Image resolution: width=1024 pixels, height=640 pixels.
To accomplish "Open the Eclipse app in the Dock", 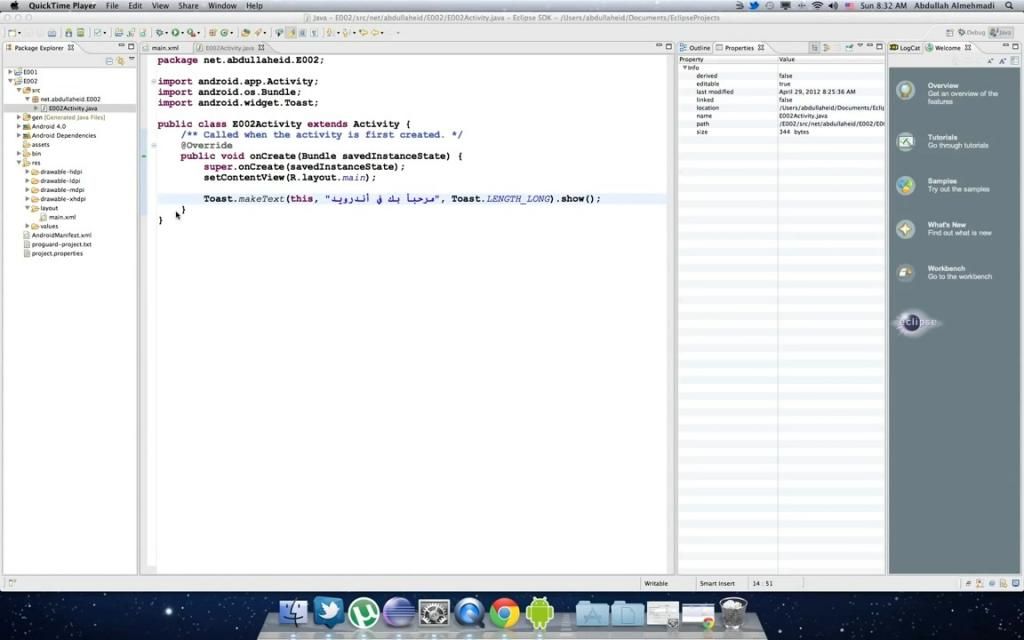I will coord(398,613).
